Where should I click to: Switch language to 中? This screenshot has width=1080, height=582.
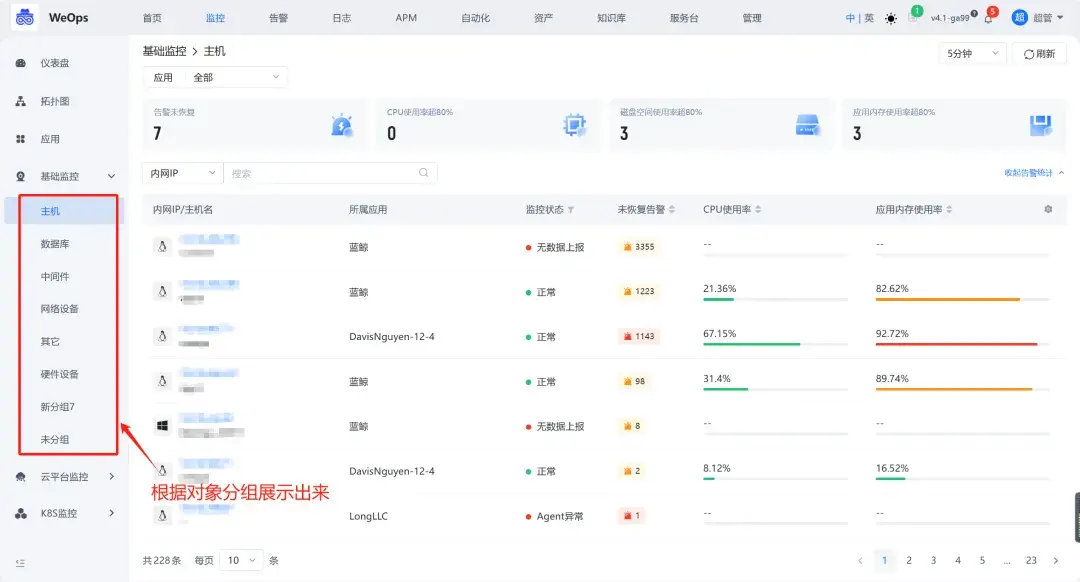point(850,18)
